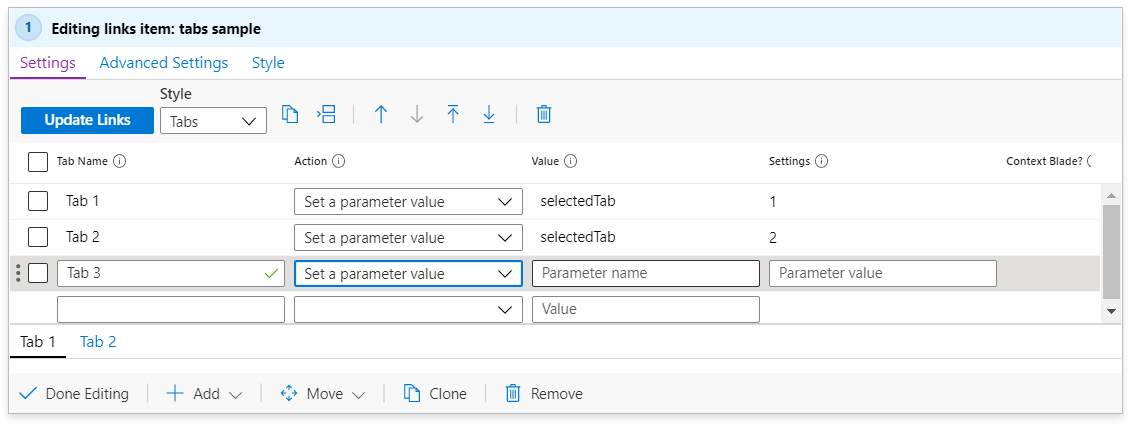Click selectedTab value in Tab 2 row
Screen dimensions: 1128x428
pyautogui.click(x=578, y=237)
